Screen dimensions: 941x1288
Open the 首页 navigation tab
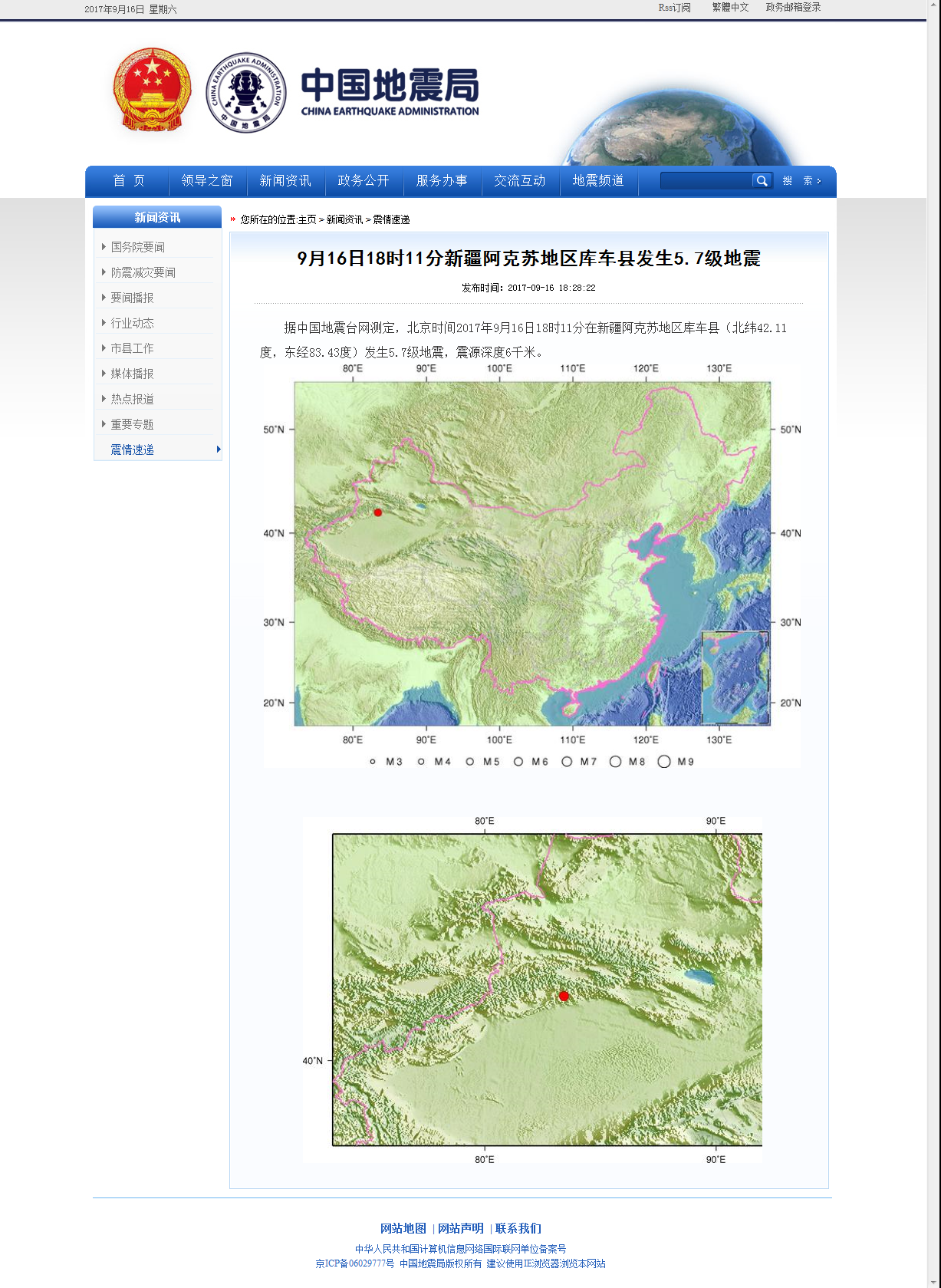tap(128, 181)
